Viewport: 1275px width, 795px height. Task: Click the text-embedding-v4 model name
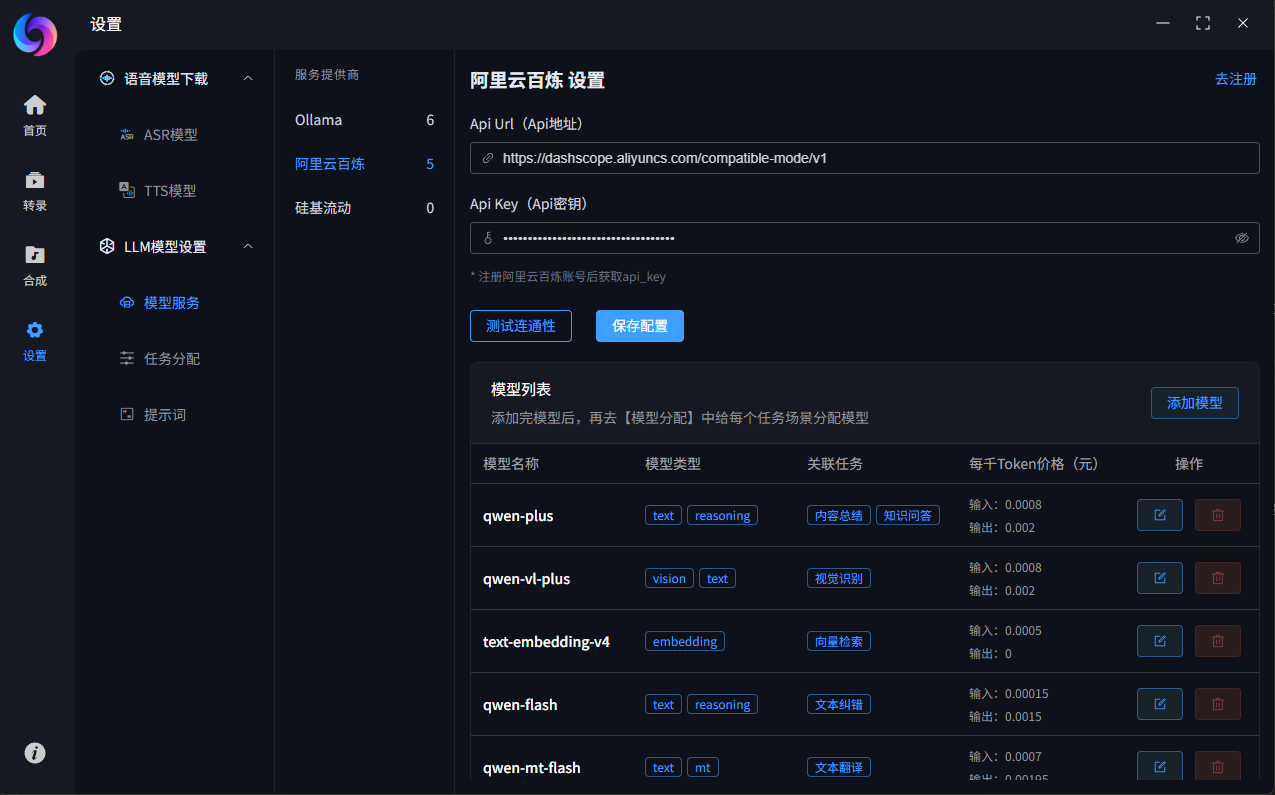coord(546,642)
